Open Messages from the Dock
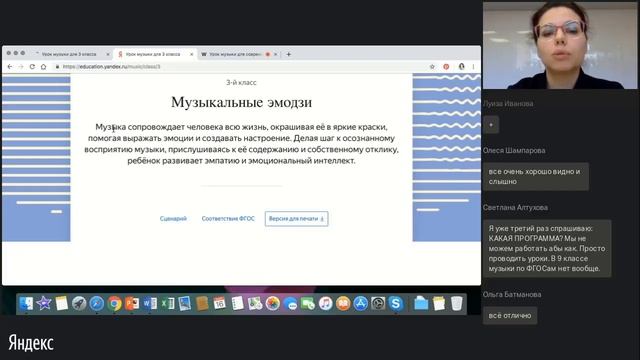Viewport: 640px width, 360px height. [x=290, y=304]
